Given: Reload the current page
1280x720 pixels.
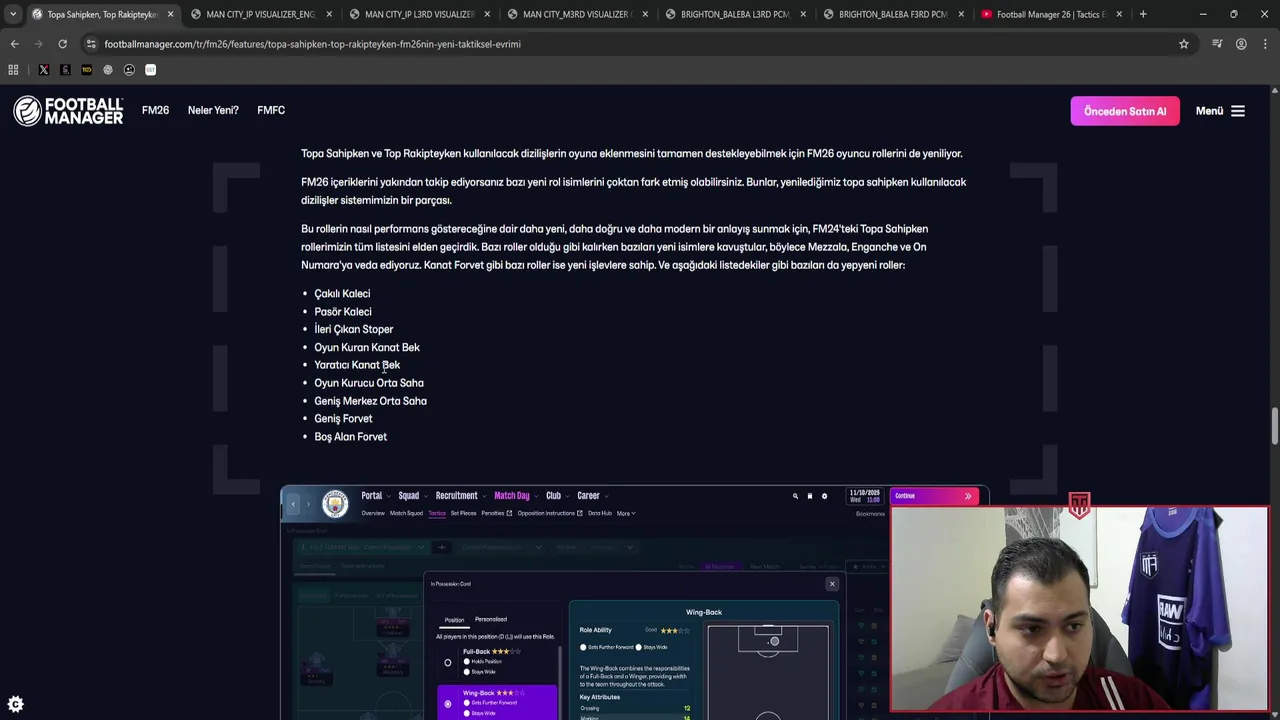Looking at the screenshot, I should 62,44.
